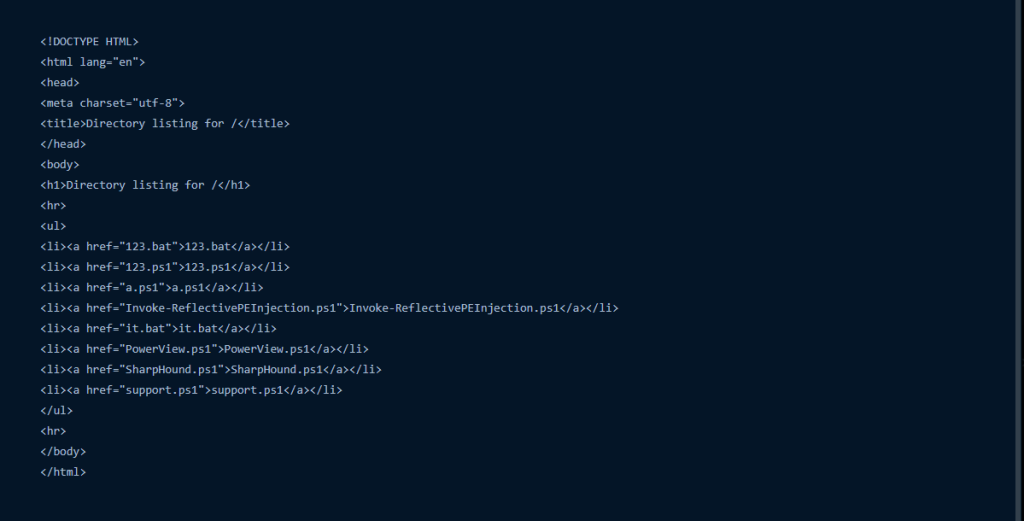Viewport: 1024px width, 521px height.
Task: Click the vertical scrollbar at right edge
Action: (1020, 260)
